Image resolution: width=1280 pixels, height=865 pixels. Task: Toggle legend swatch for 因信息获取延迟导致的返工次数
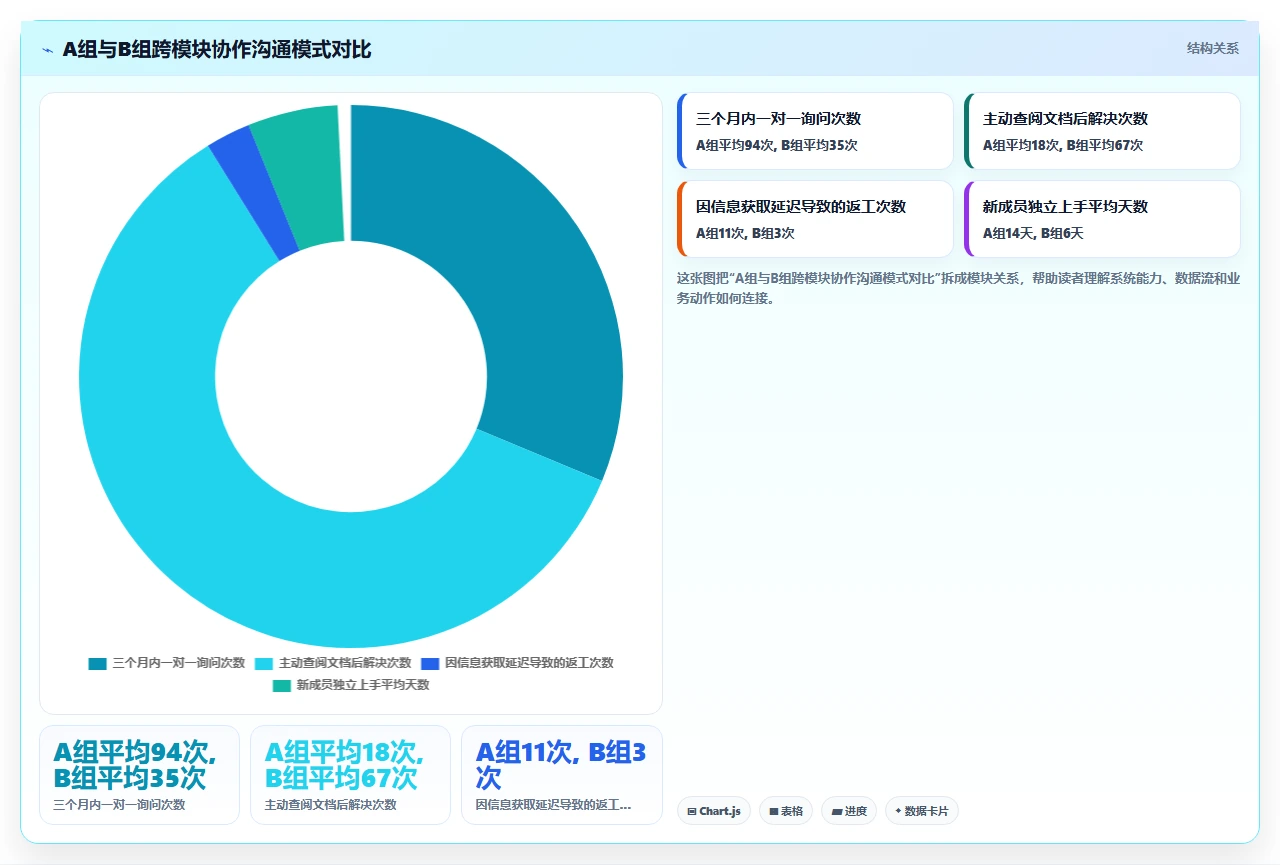(x=430, y=663)
